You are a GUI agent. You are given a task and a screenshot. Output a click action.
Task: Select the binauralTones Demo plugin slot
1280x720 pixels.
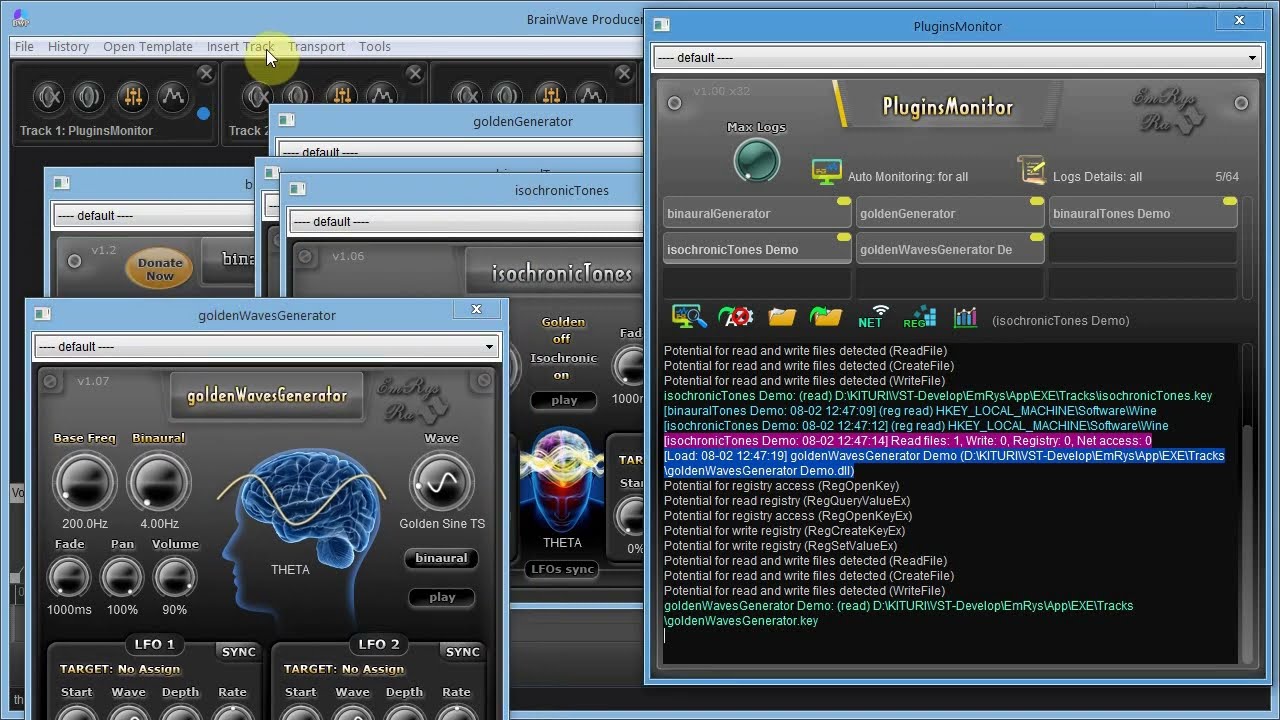(x=1143, y=213)
